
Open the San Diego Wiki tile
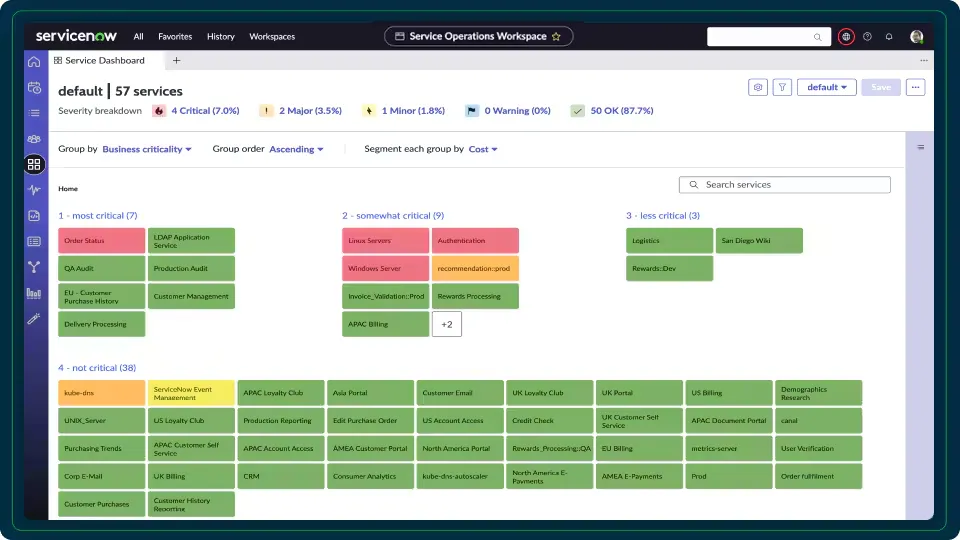759,241
